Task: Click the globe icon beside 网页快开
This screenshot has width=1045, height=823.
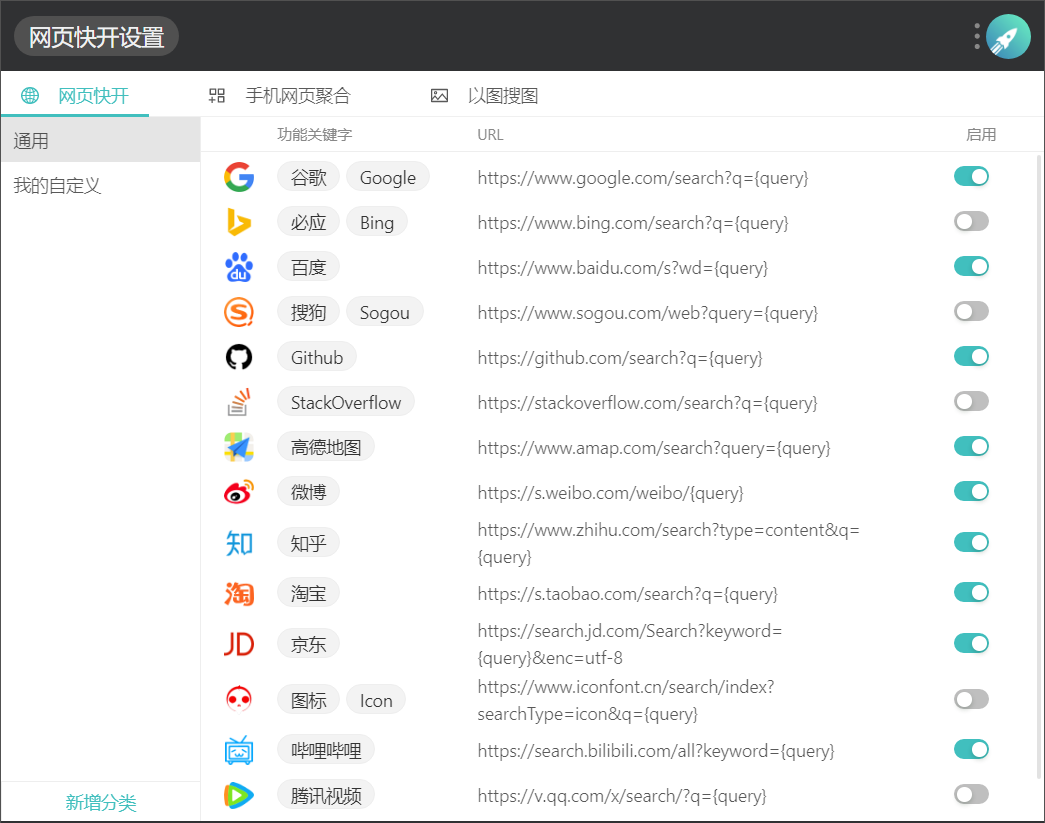Action: [30, 95]
